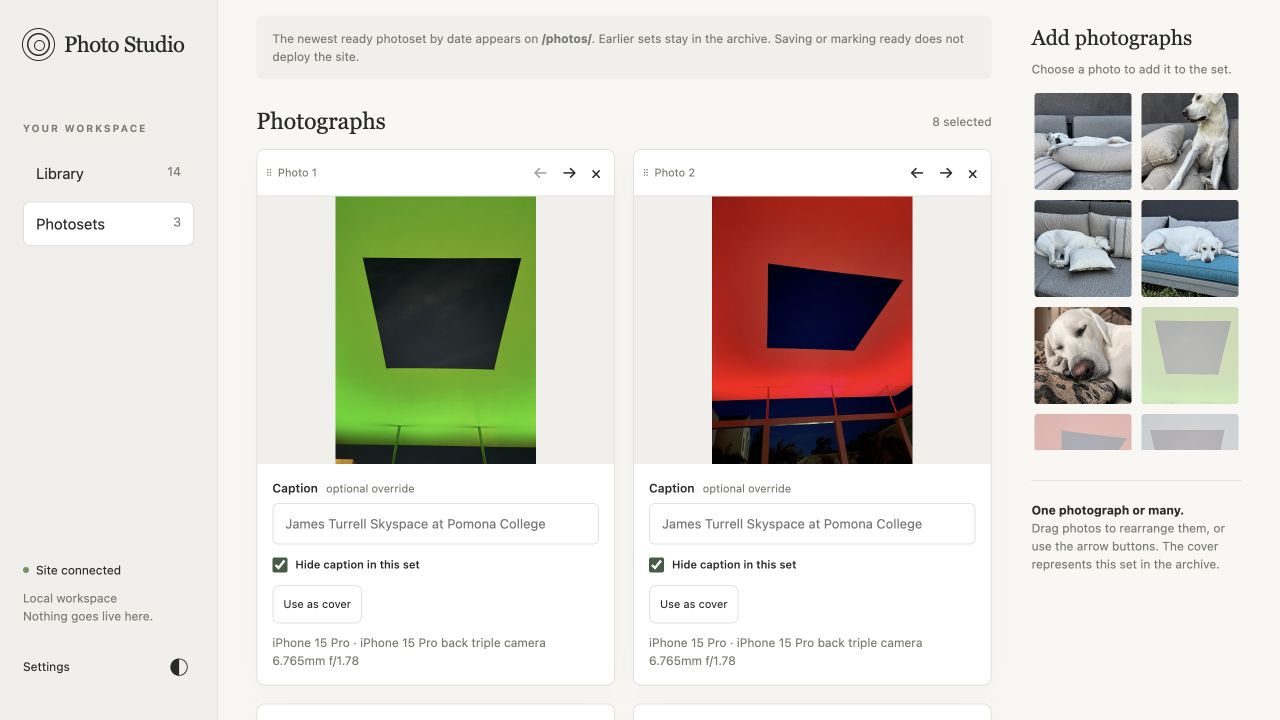
Task: Click the faded grey Skyspace thumbnail
Action: 1190,432
